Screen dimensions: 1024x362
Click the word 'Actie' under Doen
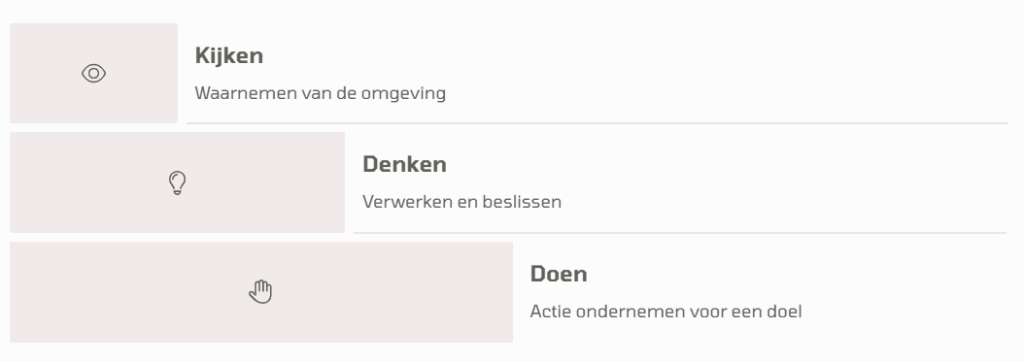[x=548, y=311]
